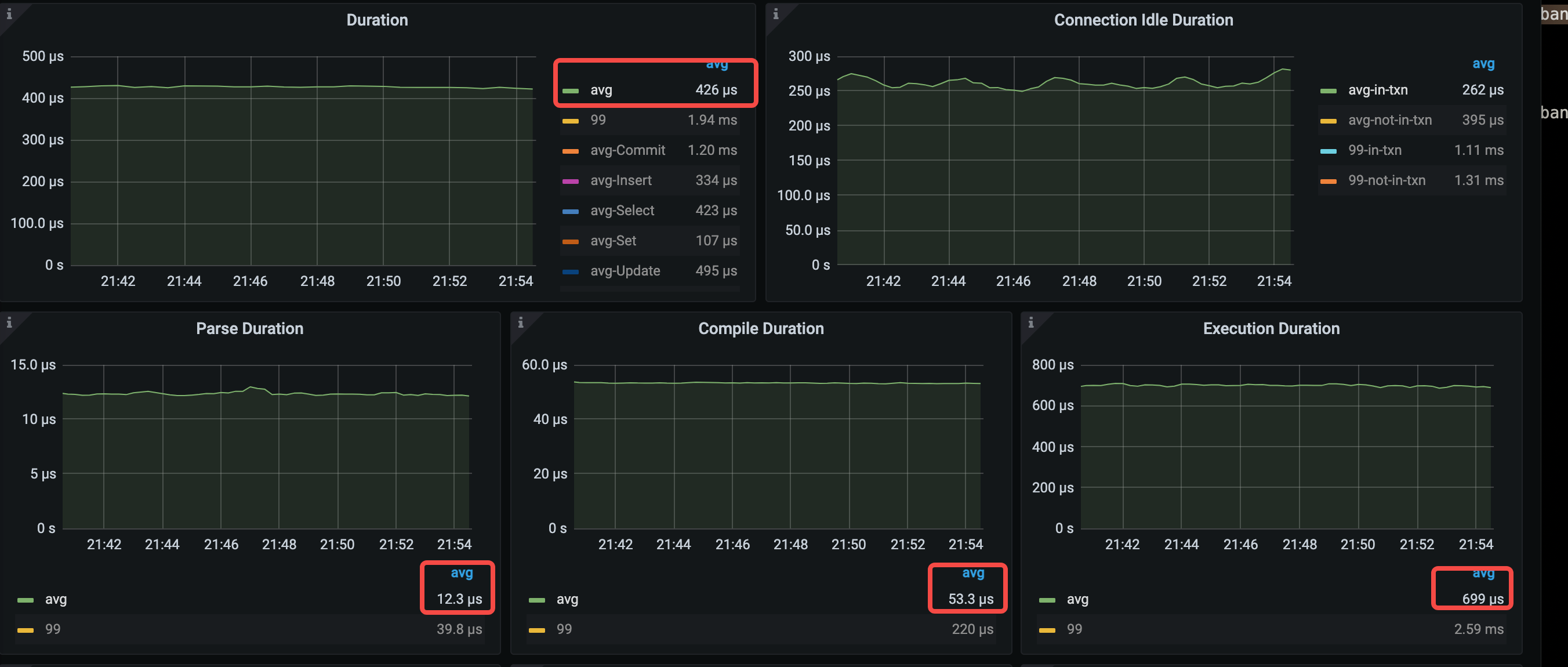
Task: Open info icon of Duration panel
Action: [x=9, y=14]
